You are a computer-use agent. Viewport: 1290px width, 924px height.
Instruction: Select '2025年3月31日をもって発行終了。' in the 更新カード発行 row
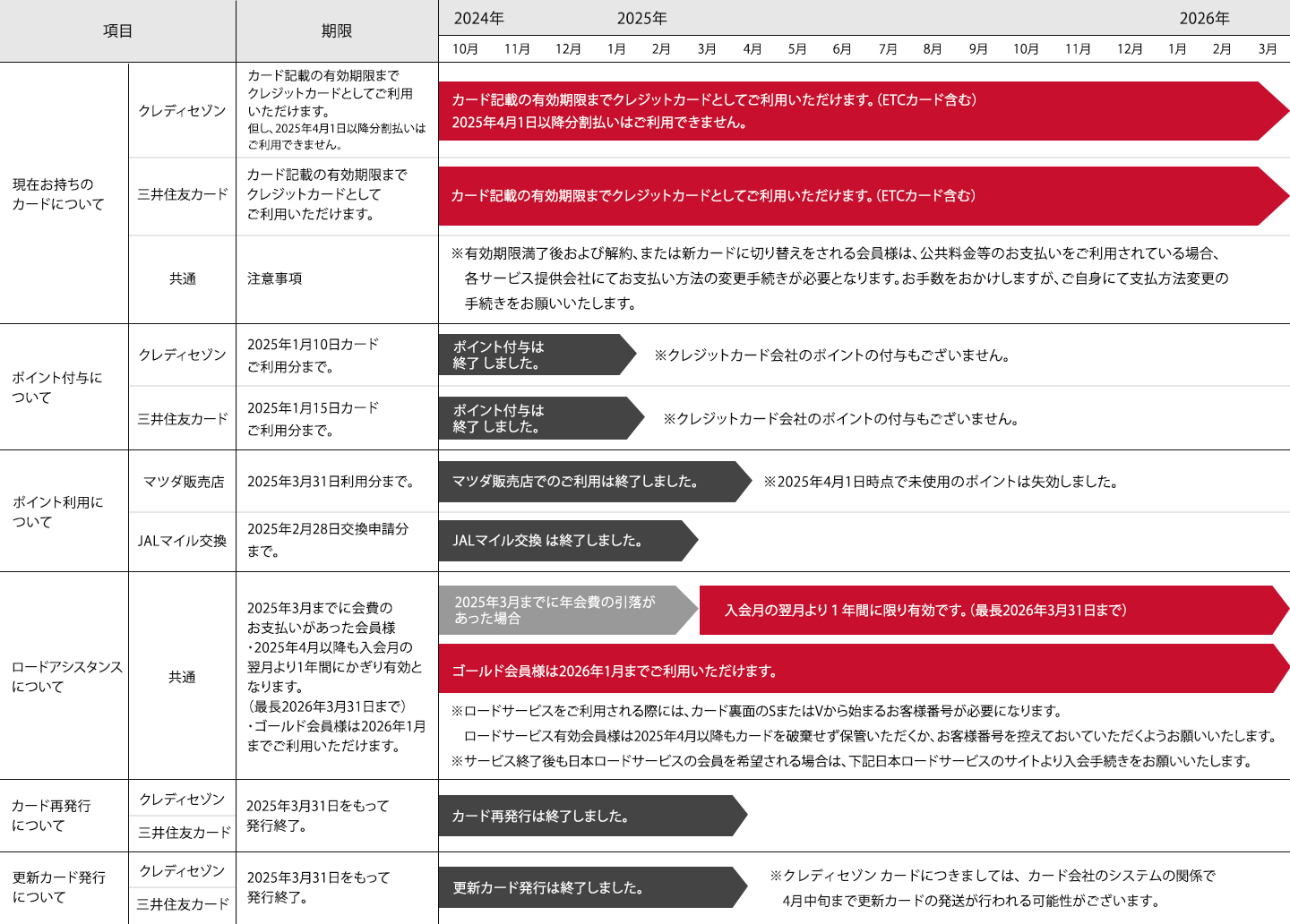318,887
